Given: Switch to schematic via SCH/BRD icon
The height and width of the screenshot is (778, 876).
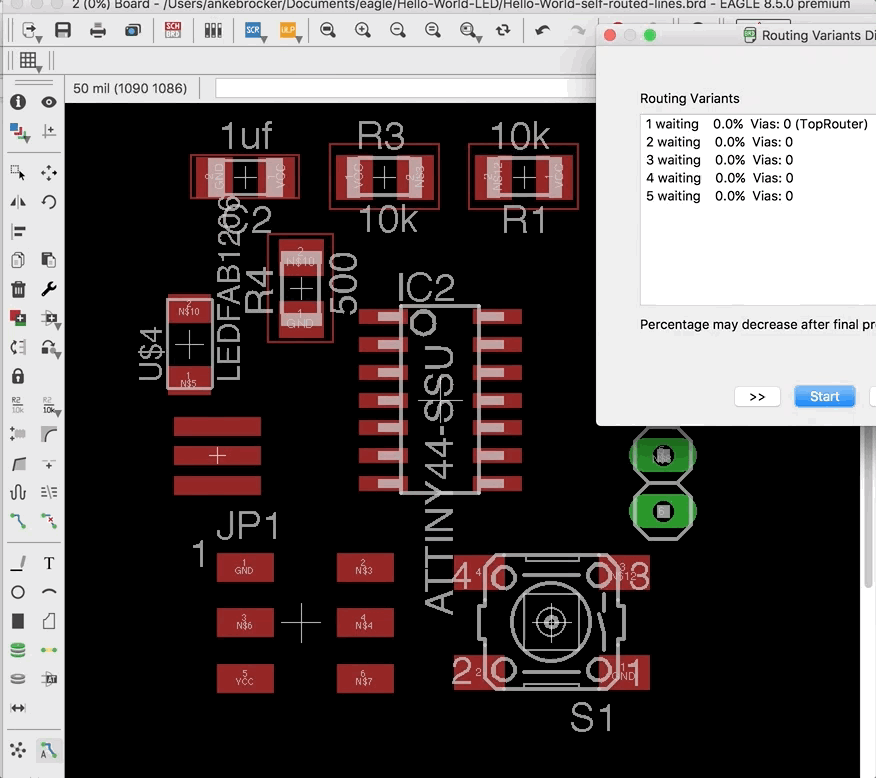Looking at the screenshot, I should pos(173,30).
